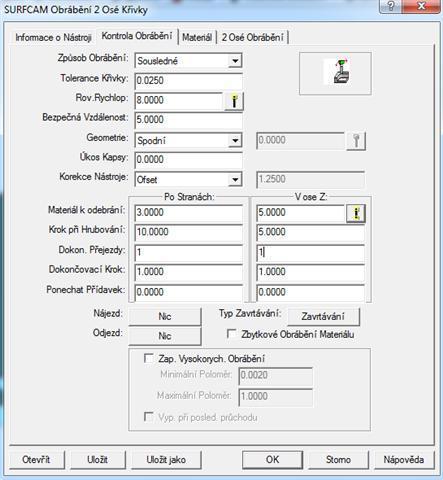Click the OK button
This screenshot has height=480, width=443.
272,460
